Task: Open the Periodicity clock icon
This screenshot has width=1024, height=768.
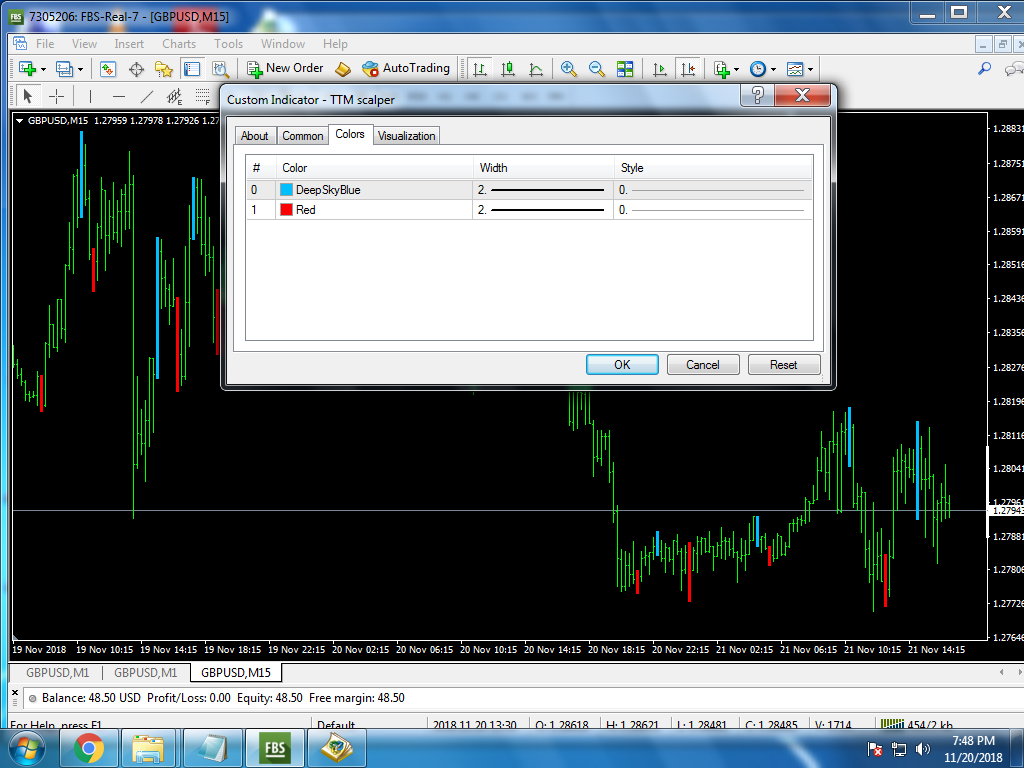Action: (758, 69)
